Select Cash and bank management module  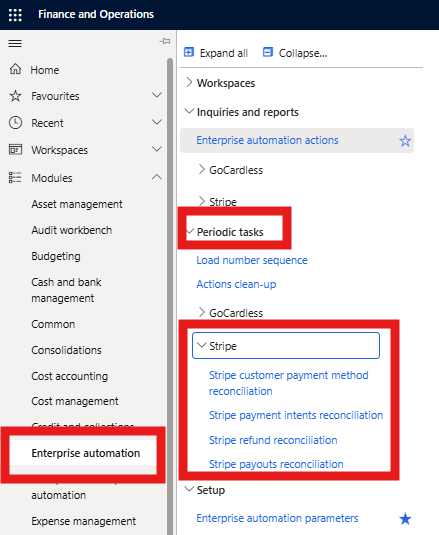tap(66, 290)
